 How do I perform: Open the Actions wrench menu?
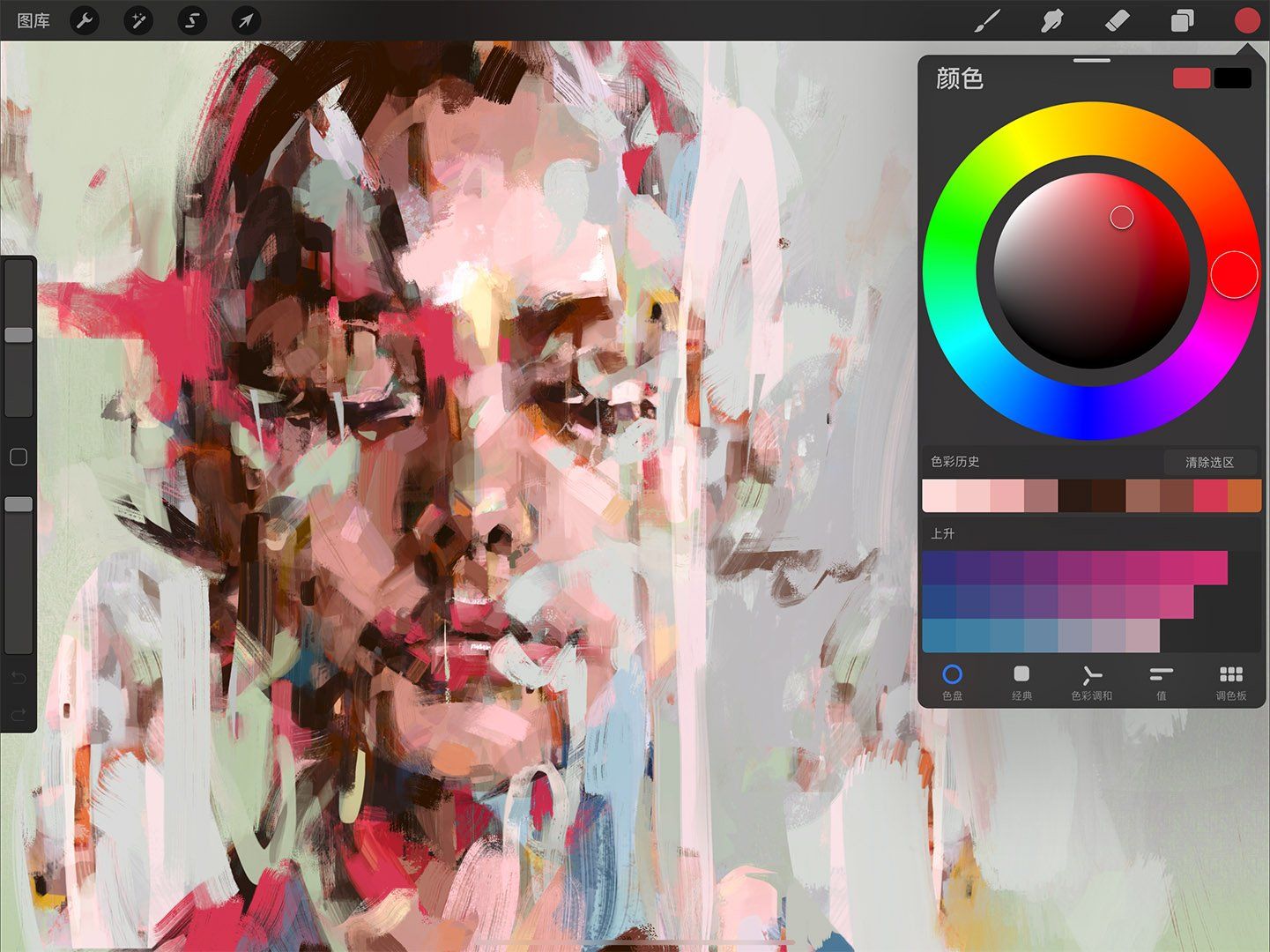click(85, 20)
